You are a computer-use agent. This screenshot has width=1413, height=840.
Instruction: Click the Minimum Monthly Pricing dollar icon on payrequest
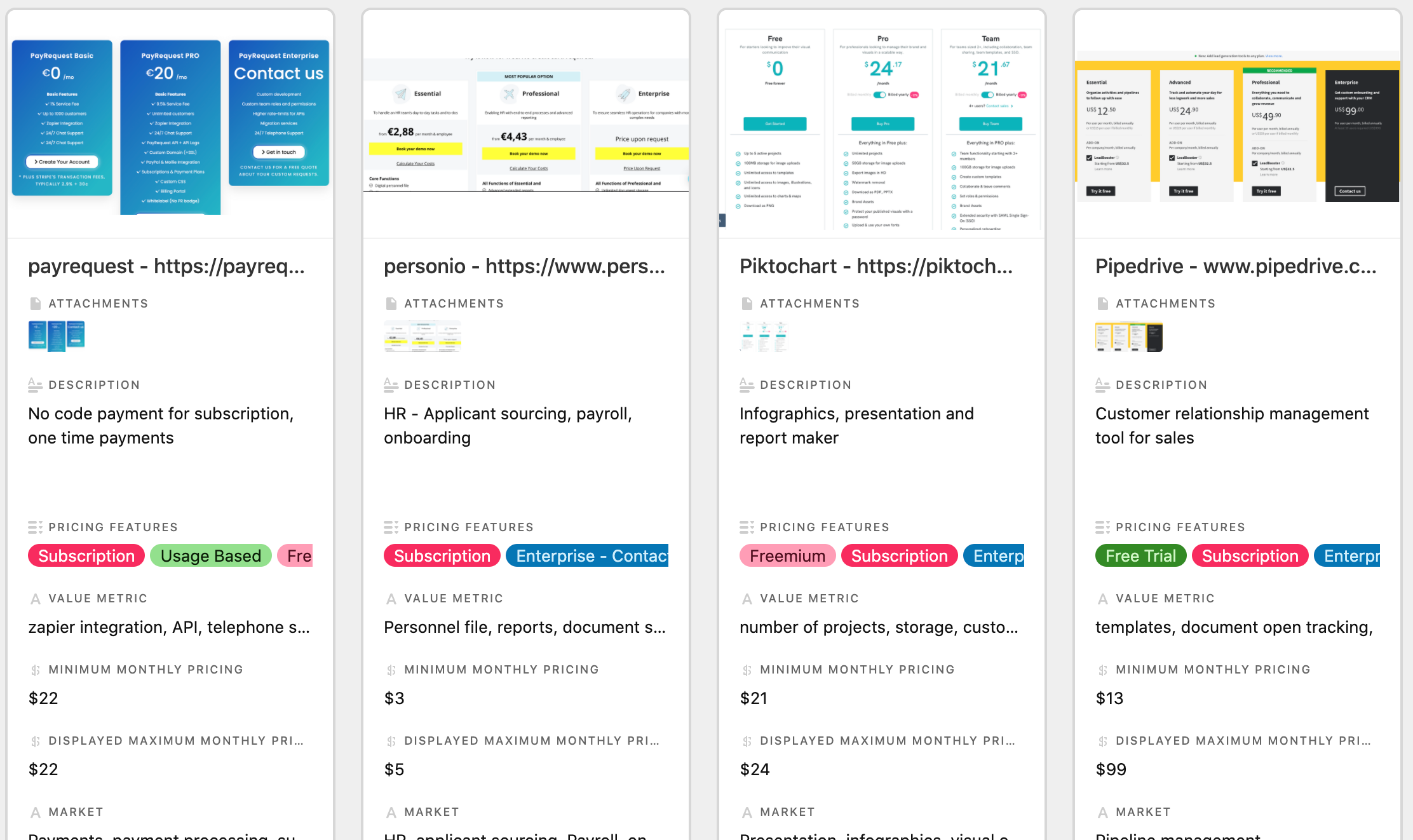(x=36, y=669)
